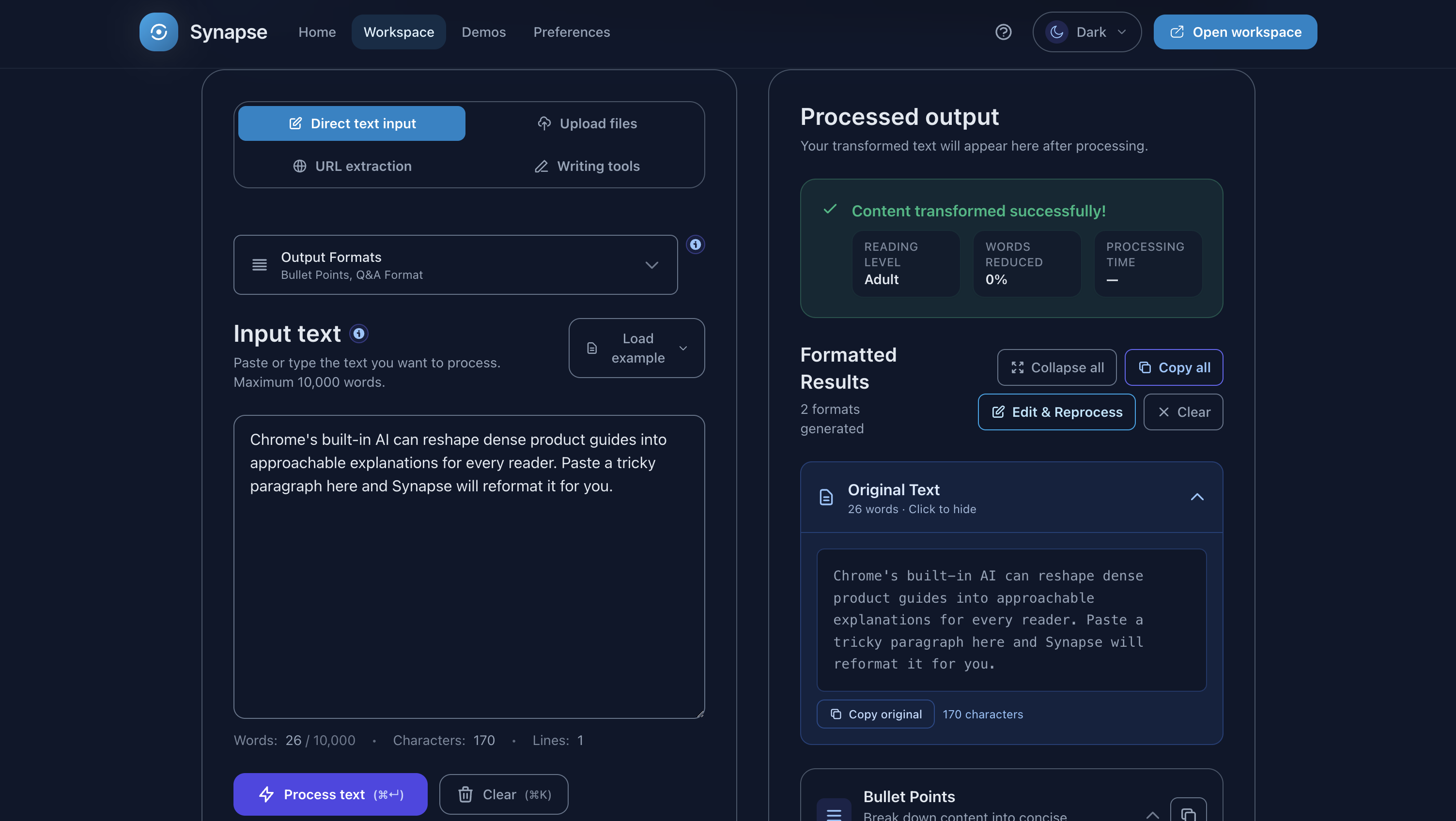Viewport: 1456px width, 821px height.
Task: Click Copy all results button
Action: click(x=1174, y=367)
